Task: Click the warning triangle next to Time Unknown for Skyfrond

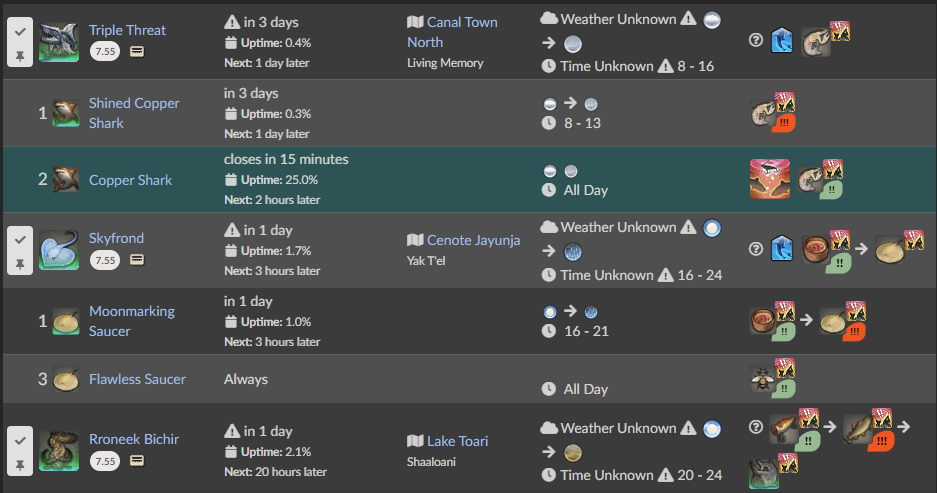Action: click(x=666, y=275)
